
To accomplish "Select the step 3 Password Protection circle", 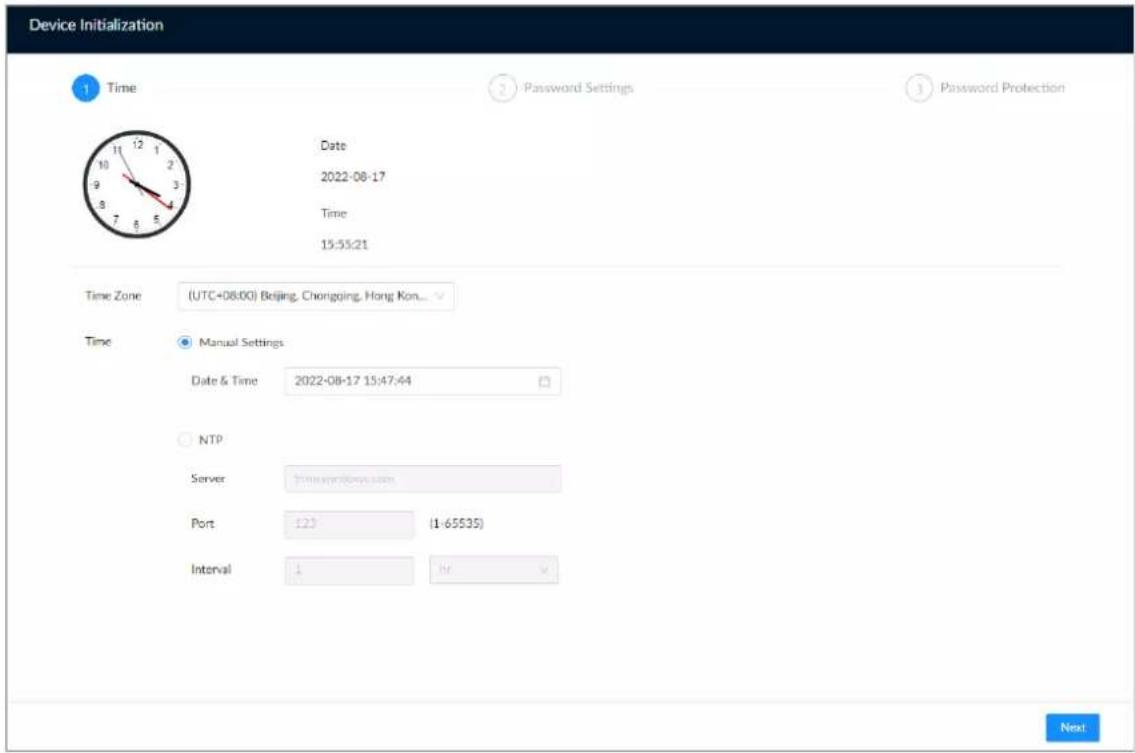I will tap(919, 88).
